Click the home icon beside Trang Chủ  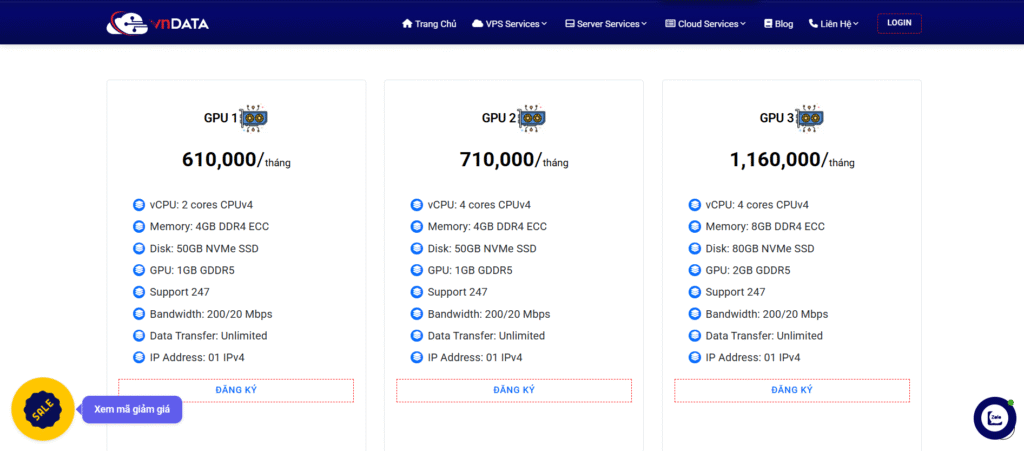pyautogui.click(x=407, y=24)
